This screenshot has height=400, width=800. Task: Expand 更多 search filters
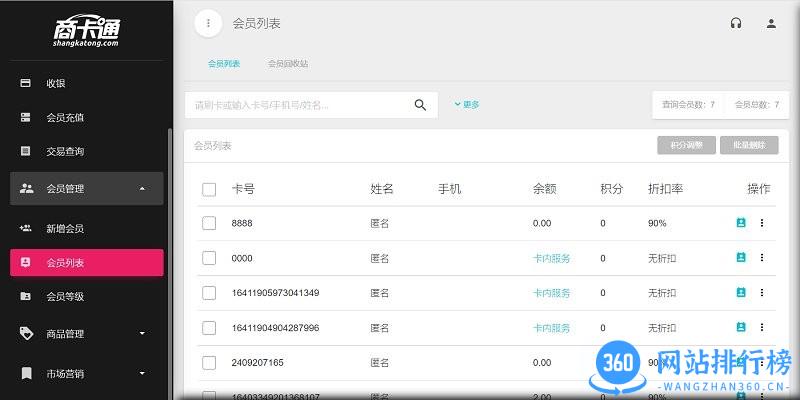466,105
